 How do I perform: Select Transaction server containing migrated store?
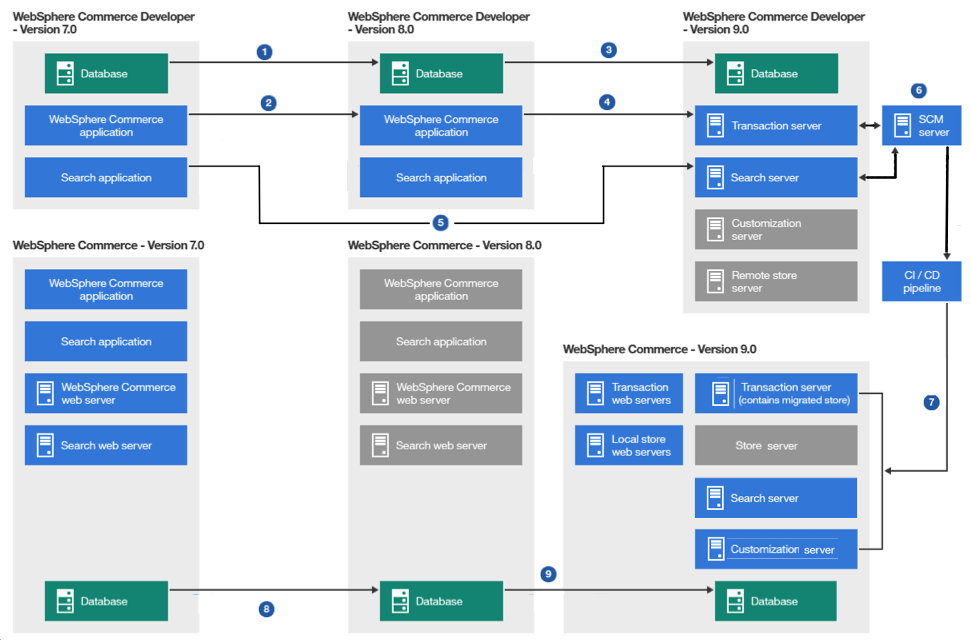(x=775, y=393)
